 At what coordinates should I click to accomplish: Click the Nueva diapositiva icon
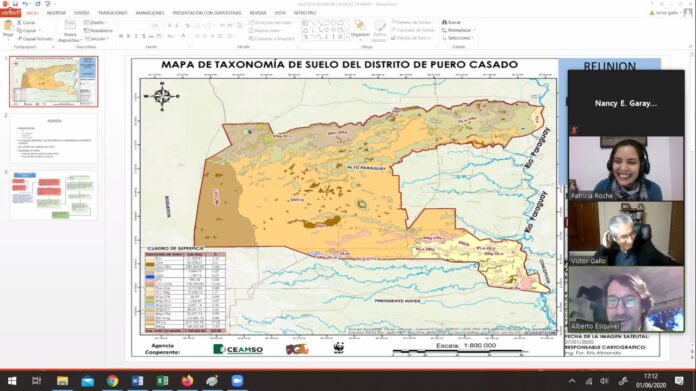(70, 25)
